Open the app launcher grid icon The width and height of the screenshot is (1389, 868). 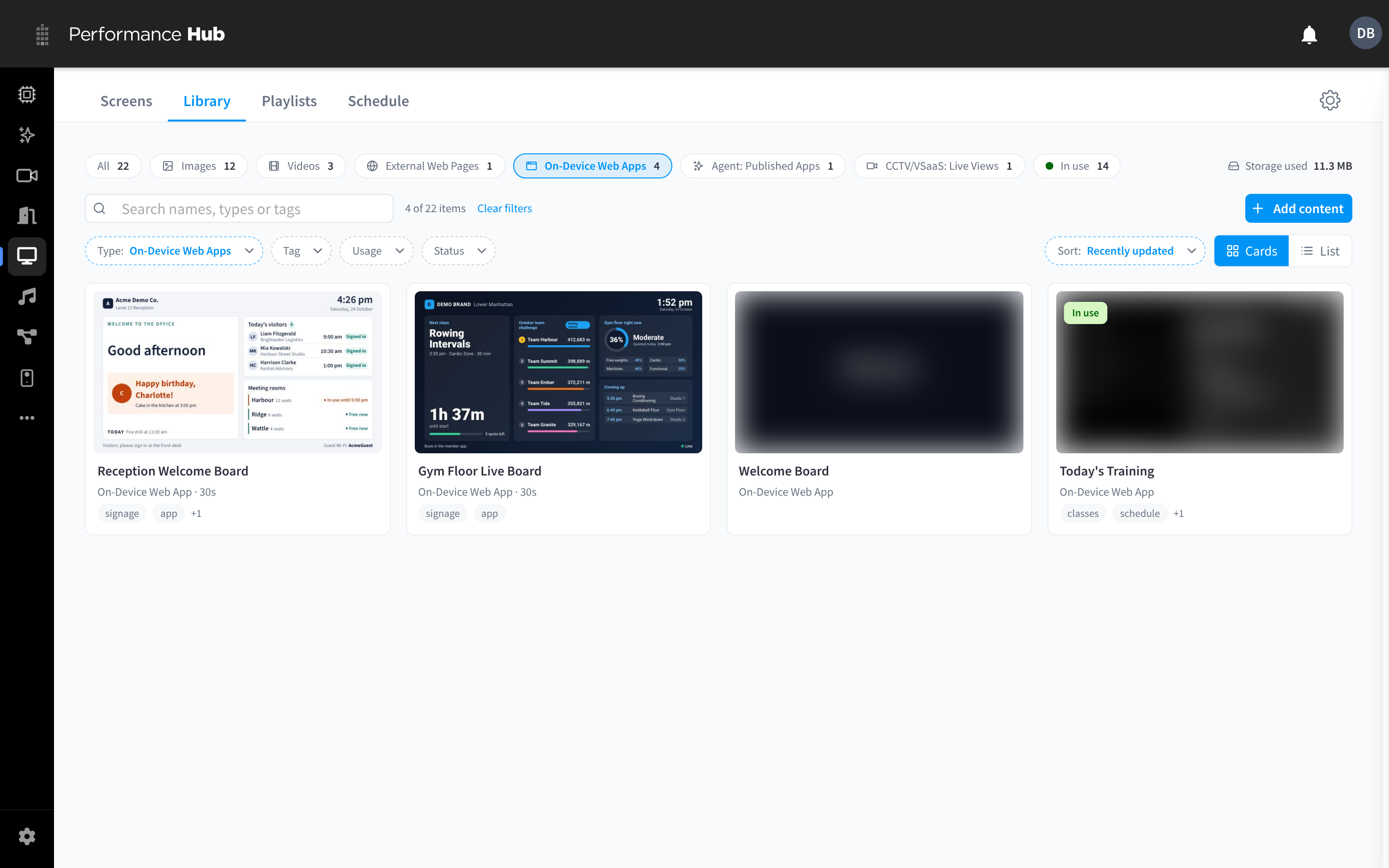tap(42, 34)
